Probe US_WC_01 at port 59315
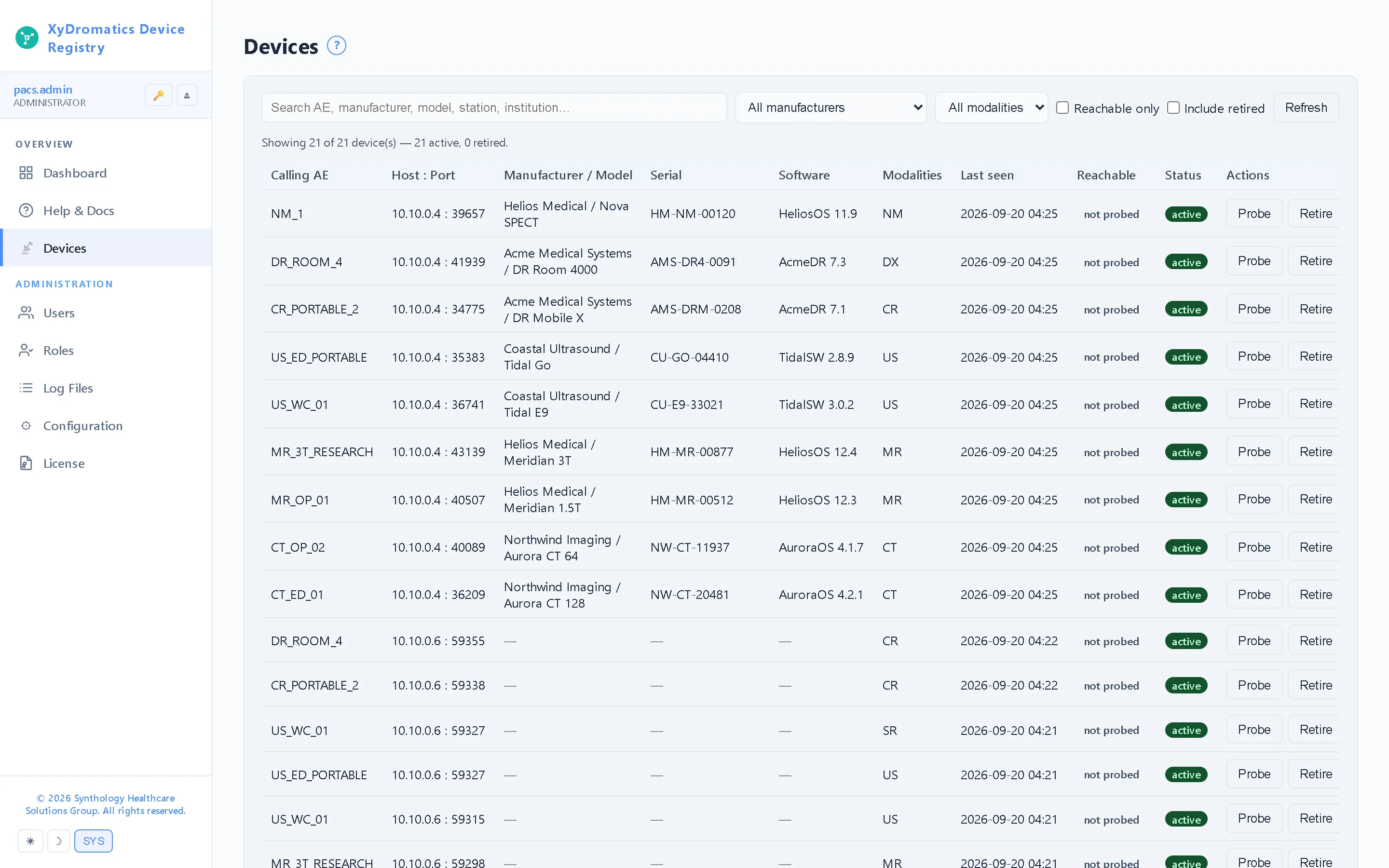This screenshot has height=868, width=1389. click(1254, 819)
